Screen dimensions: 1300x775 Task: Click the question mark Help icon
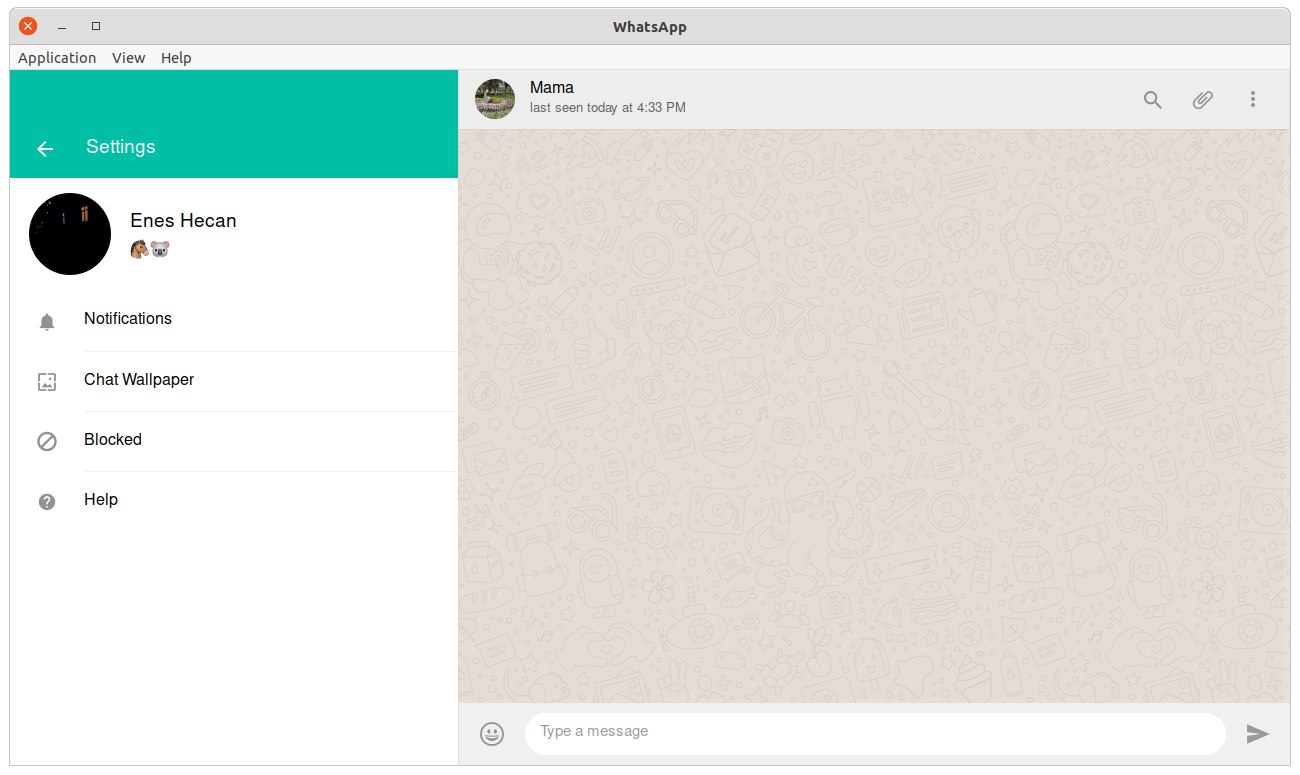click(x=47, y=501)
